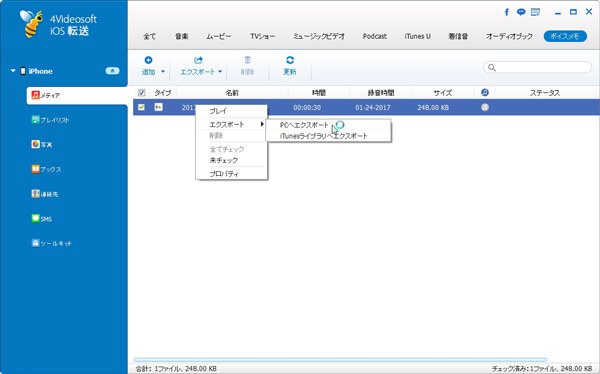Select PCへエクスポート submenu item
The width and height of the screenshot is (600, 374).
pyautogui.click(x=328, y=125)
